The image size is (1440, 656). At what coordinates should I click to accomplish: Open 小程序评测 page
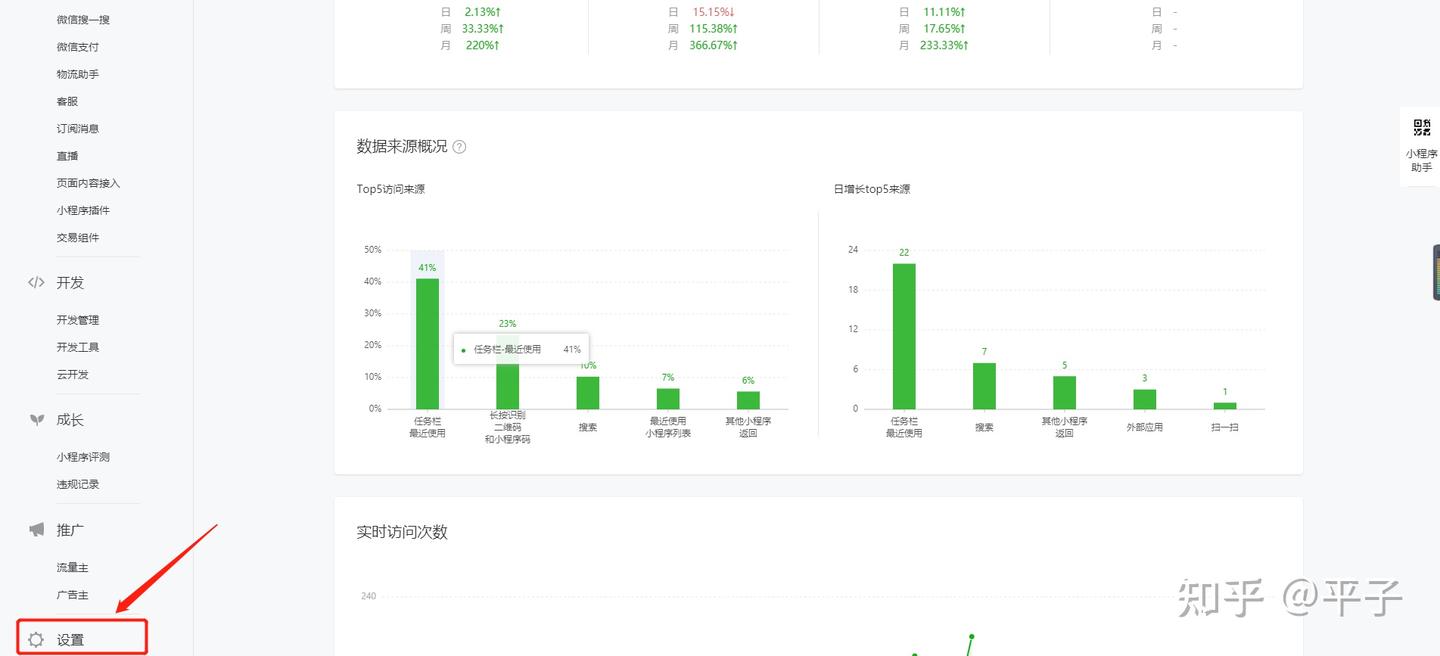(x=83, y=457)
